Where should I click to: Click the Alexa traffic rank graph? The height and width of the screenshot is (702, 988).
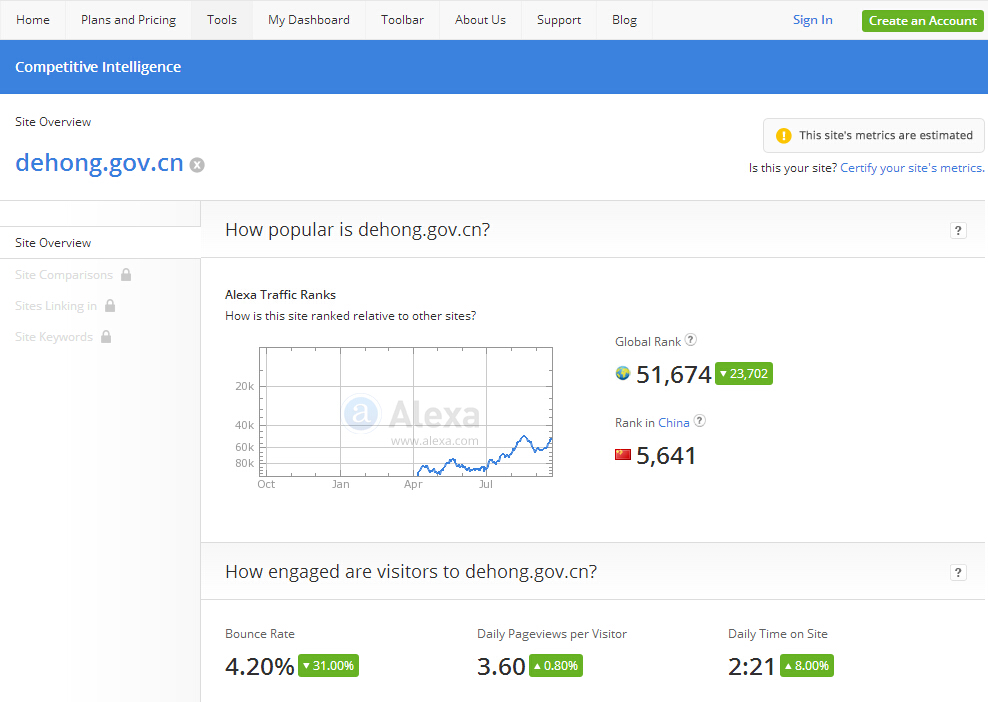(x=406, y=411)
